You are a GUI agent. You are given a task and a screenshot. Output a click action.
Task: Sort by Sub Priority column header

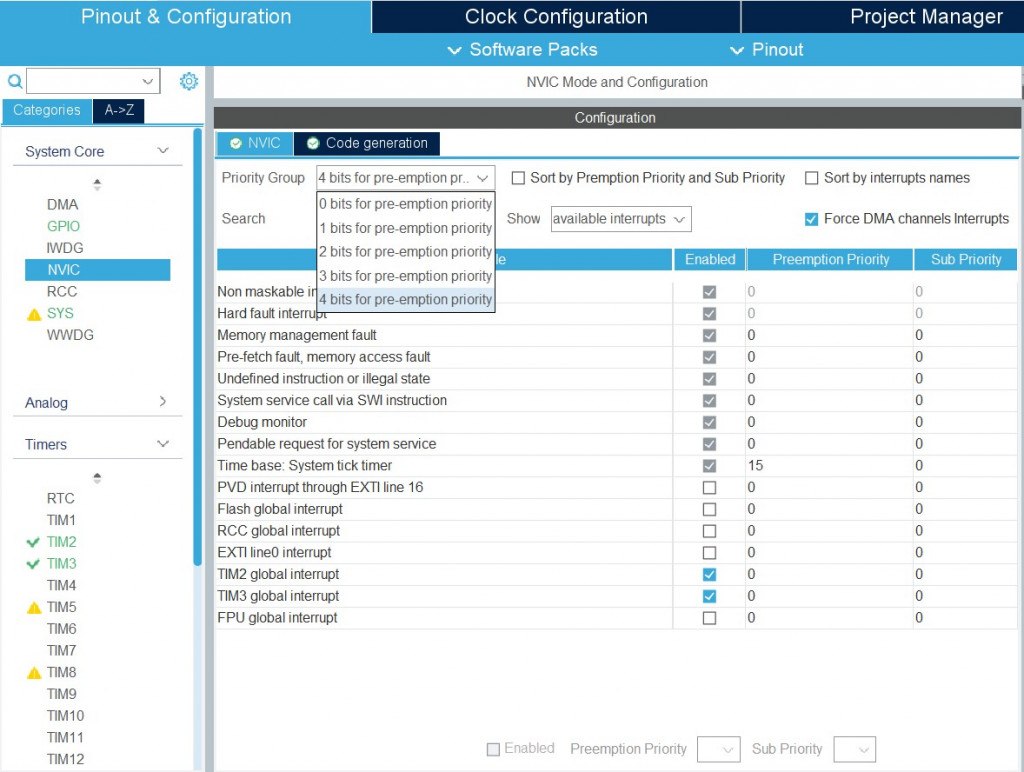tap(966, 259)
